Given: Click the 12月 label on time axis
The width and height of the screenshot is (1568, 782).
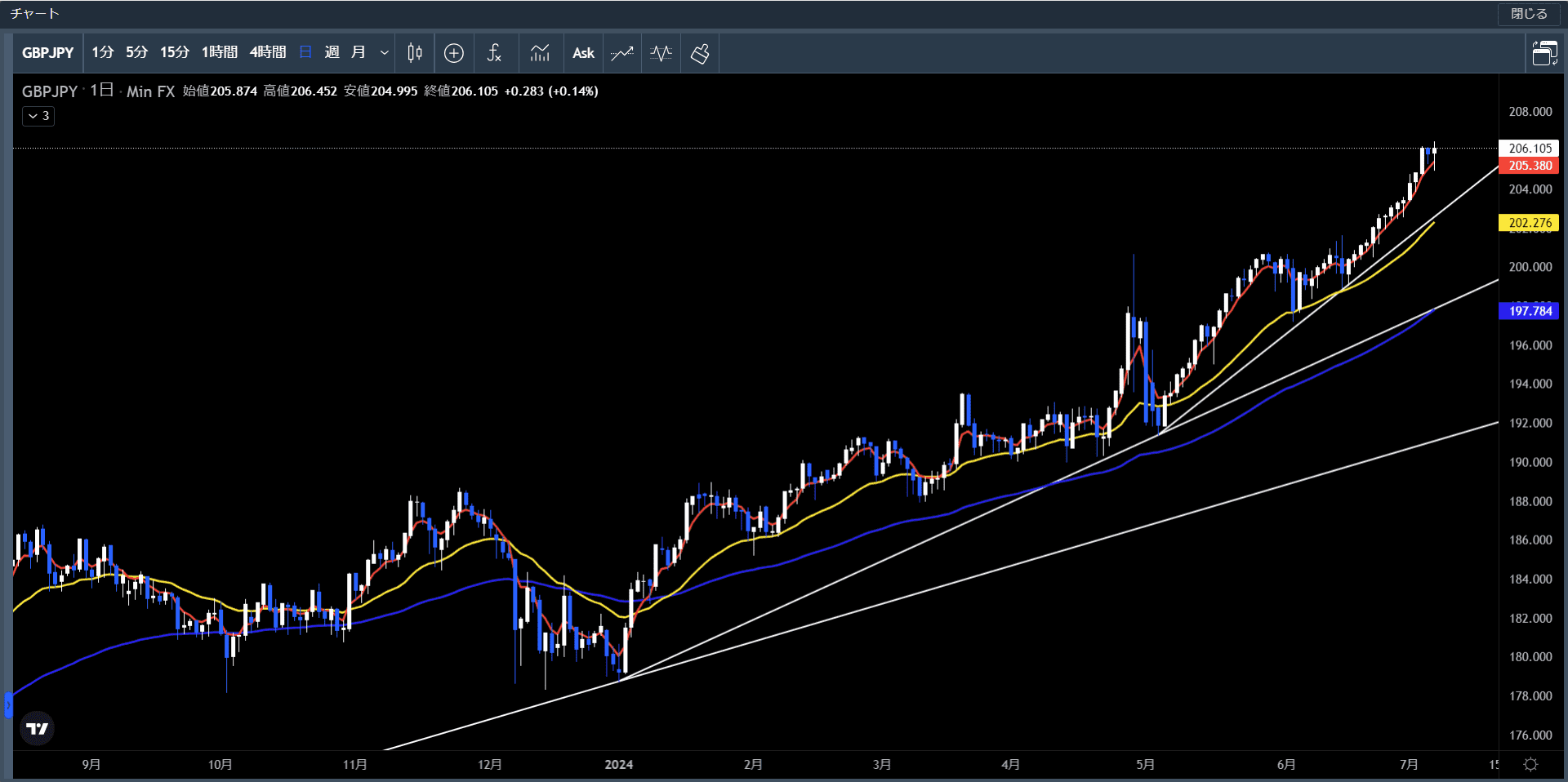Looking at the screenshot, I should (489, 765).
